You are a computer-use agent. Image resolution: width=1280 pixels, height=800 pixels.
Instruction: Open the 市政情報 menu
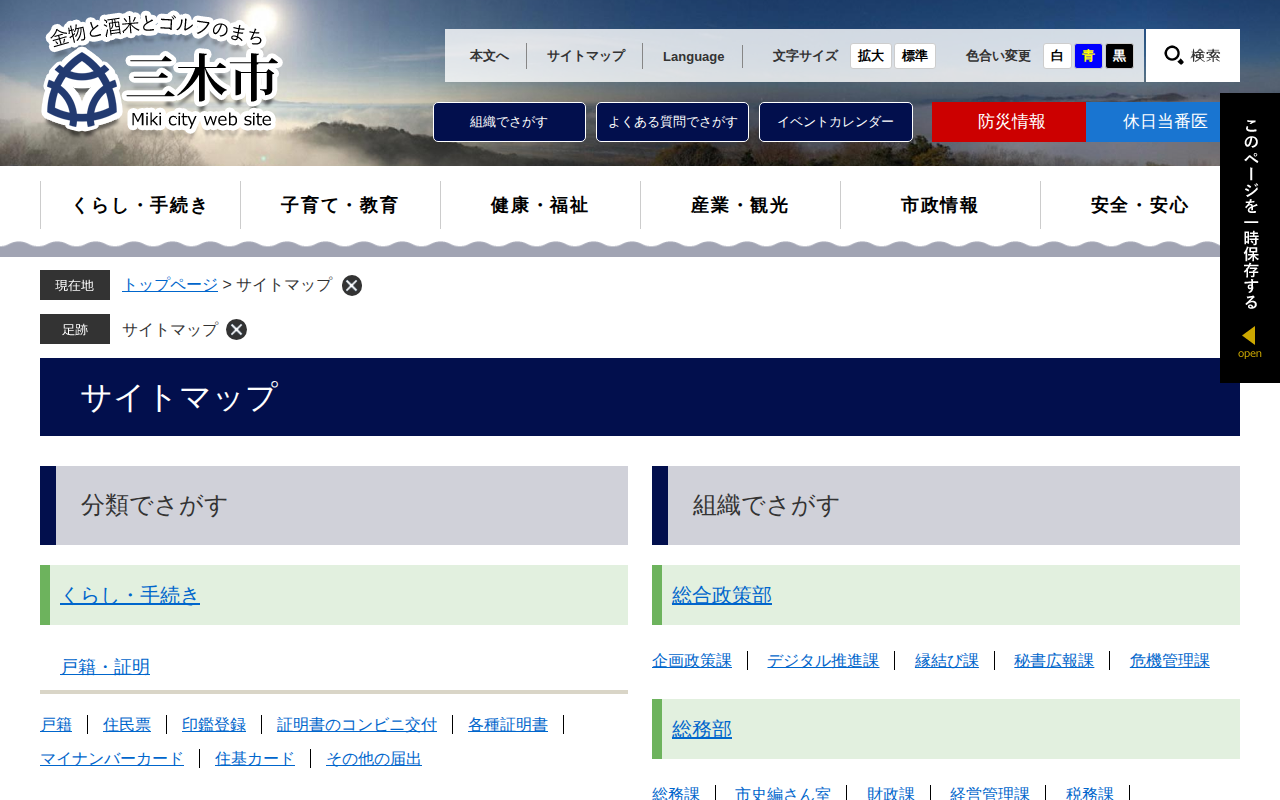940,205
